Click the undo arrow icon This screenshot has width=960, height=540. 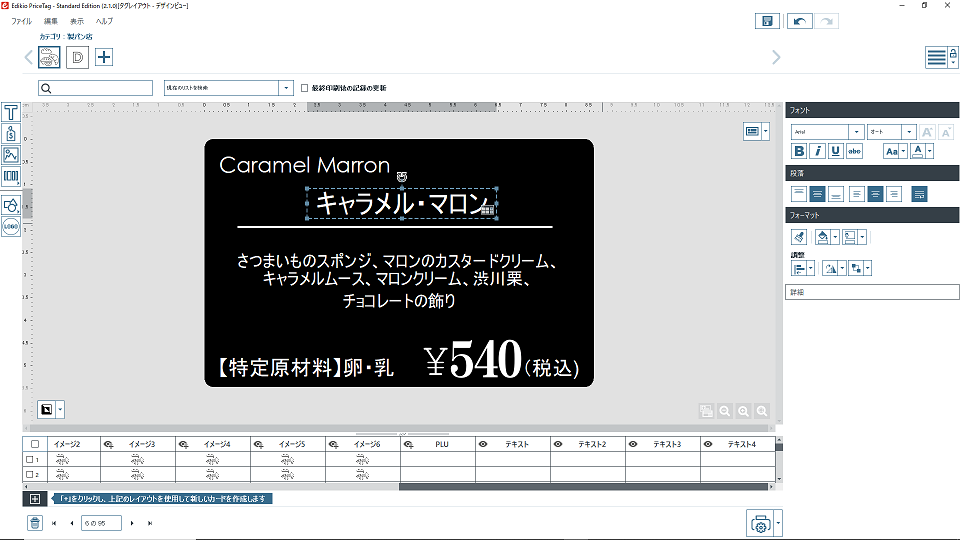[x=799, y=21]
